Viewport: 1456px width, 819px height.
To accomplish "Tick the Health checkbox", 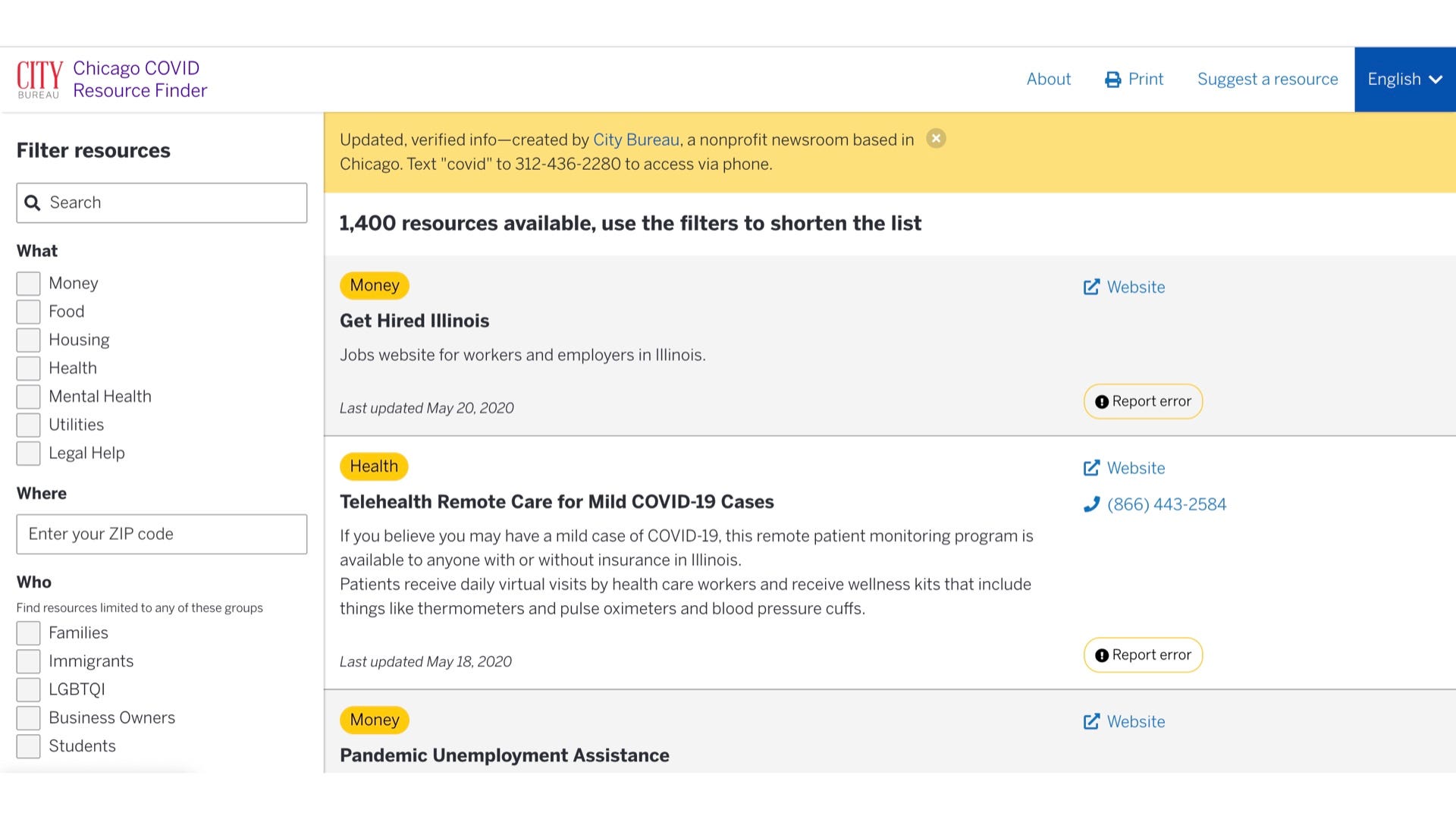I will click(28, 369).
